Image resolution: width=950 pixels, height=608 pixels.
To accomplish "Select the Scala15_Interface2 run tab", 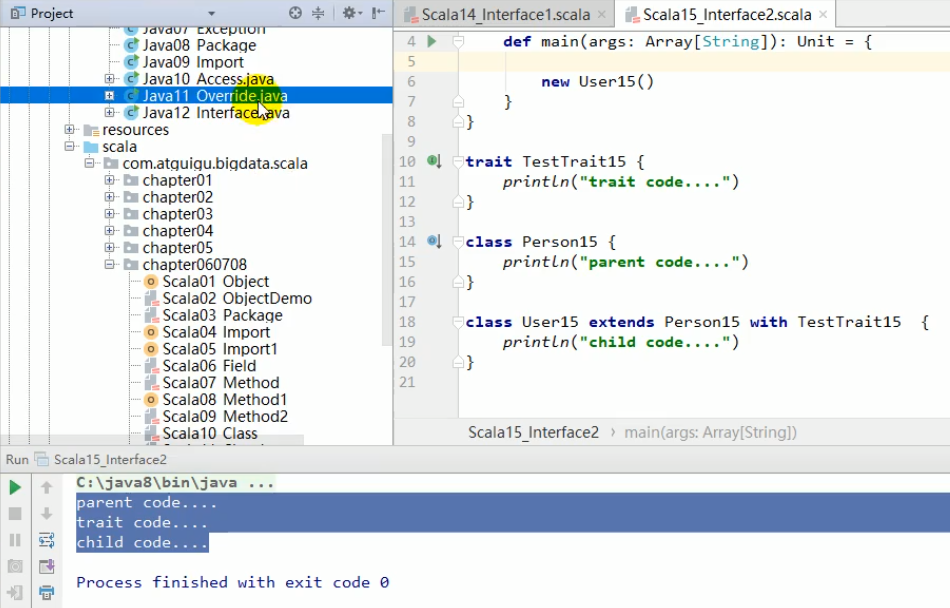I will (102, 460).
